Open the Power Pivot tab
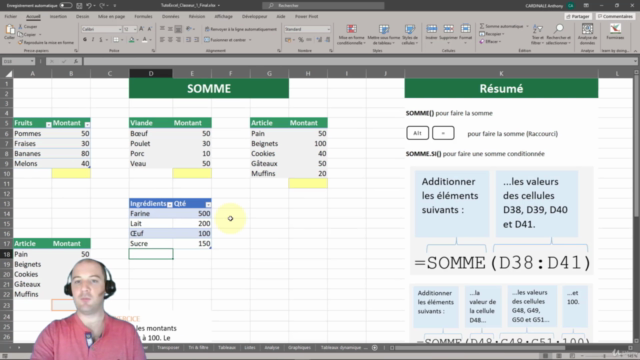The height and width of the screenshot is (360, 640). point(306,16)
